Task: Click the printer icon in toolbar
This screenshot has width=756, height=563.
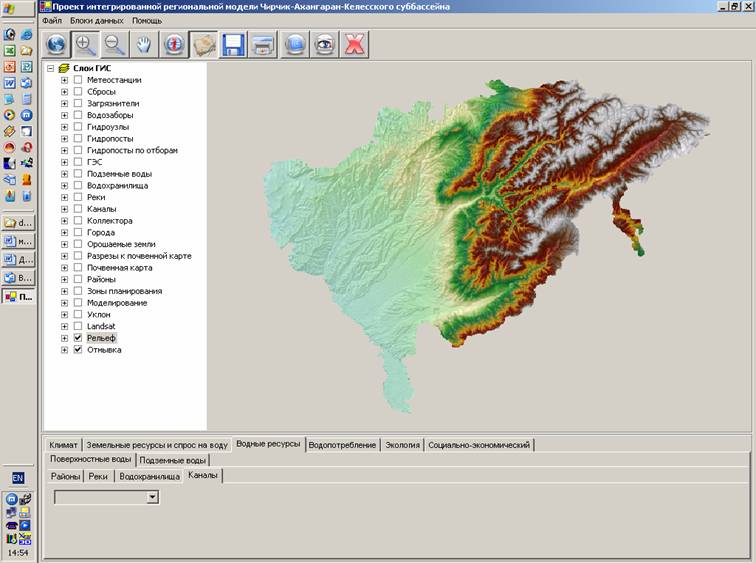Action: tap(264, 44)
